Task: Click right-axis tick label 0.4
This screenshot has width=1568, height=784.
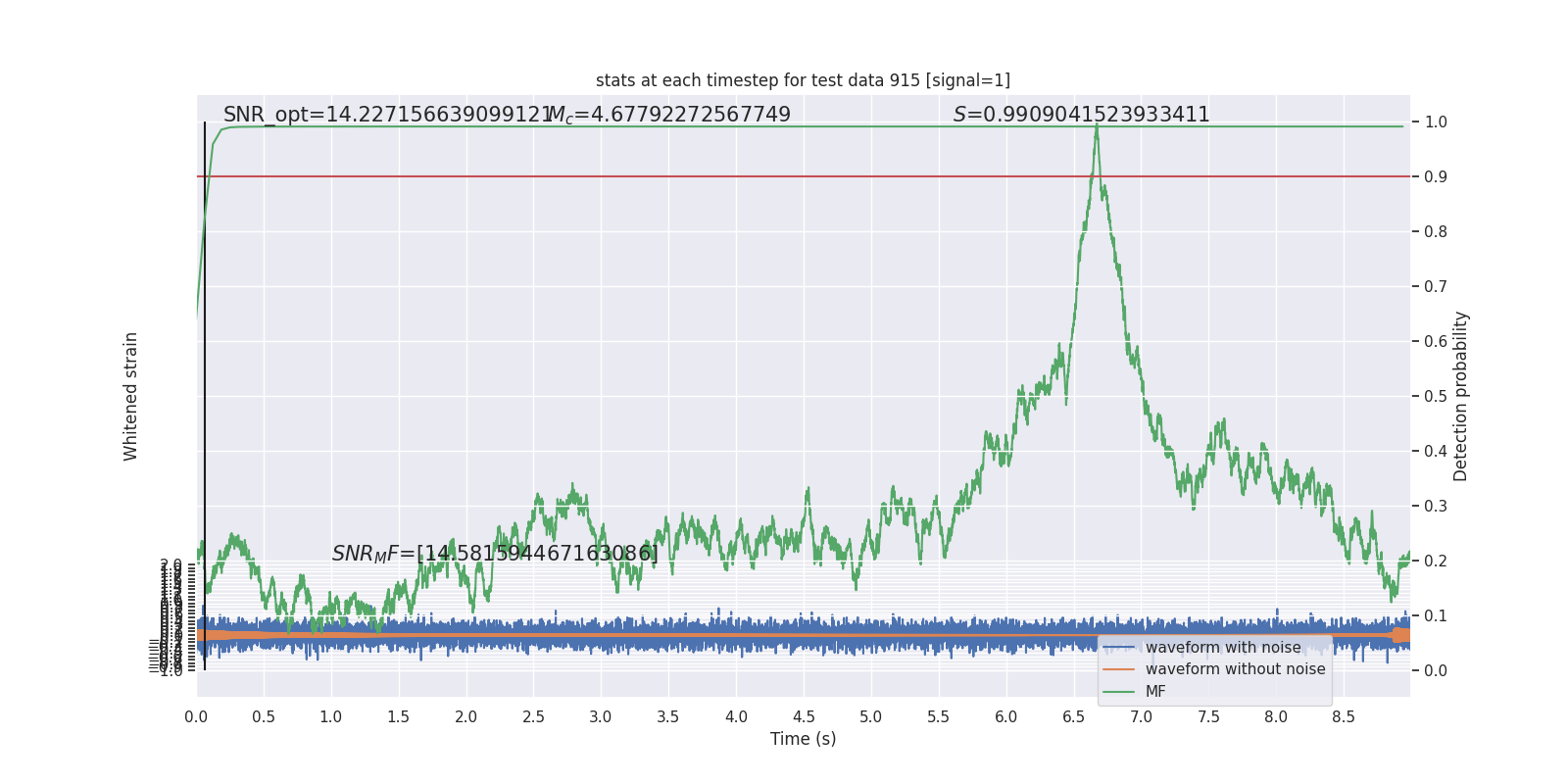Action: tap(1436, 452)
